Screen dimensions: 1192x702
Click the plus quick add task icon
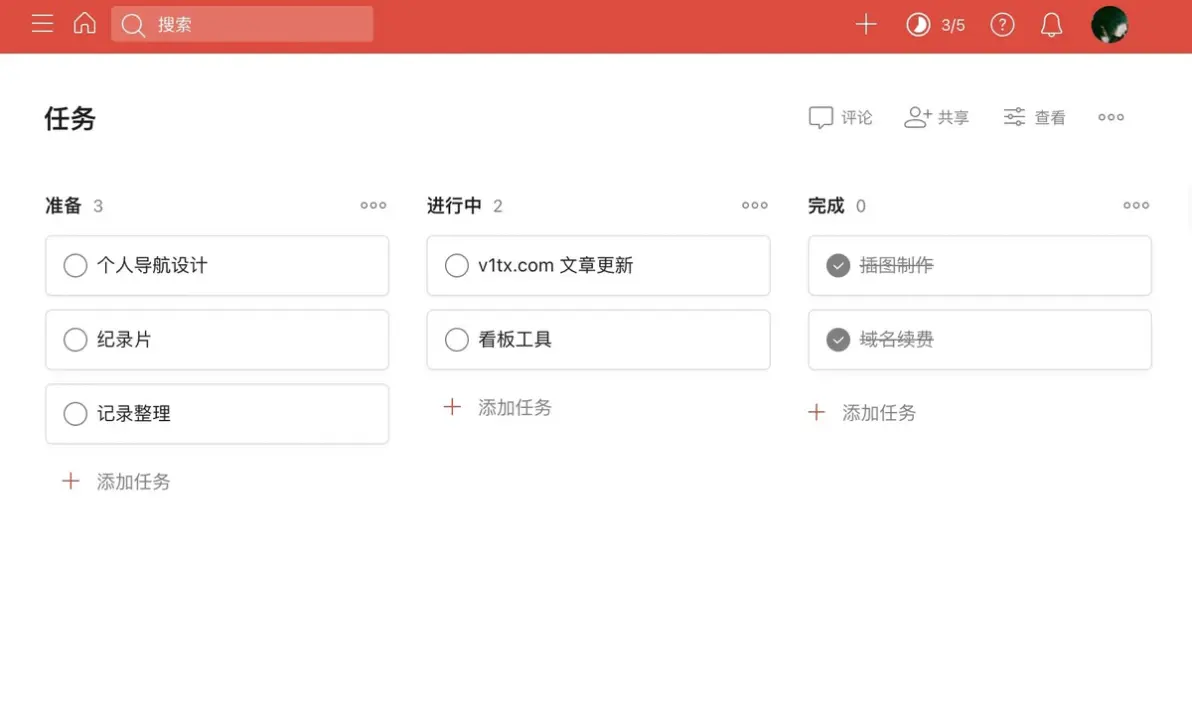click(866, 24)
